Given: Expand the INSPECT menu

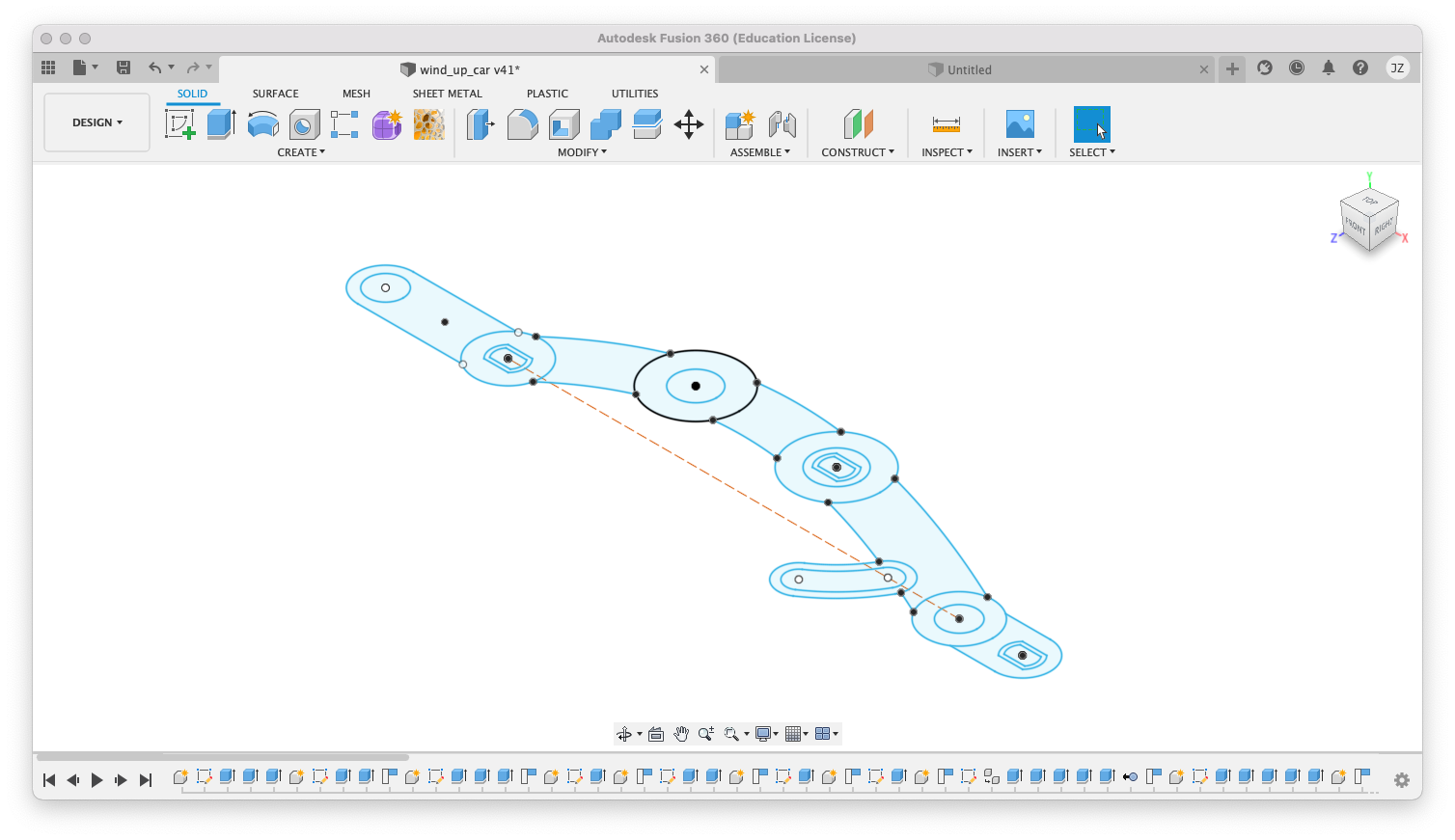Looking at the screenshot, I should point(947,152).
